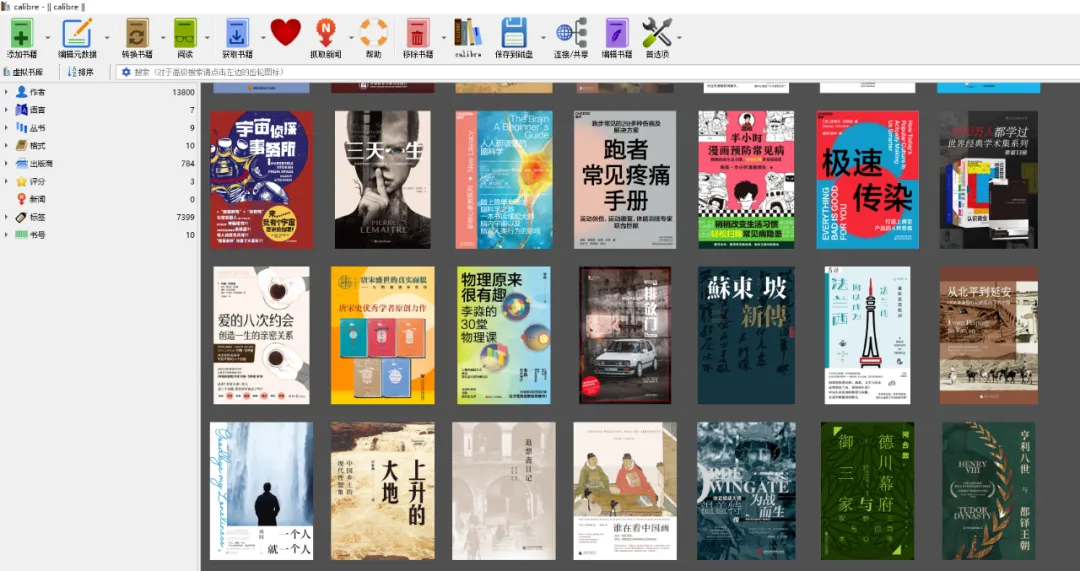Viewport: 1080px width, 571px height.
Task: Open dropdown arrow next to 保存到磁盘
Action: pyautogui.click(x=543, y=37)
